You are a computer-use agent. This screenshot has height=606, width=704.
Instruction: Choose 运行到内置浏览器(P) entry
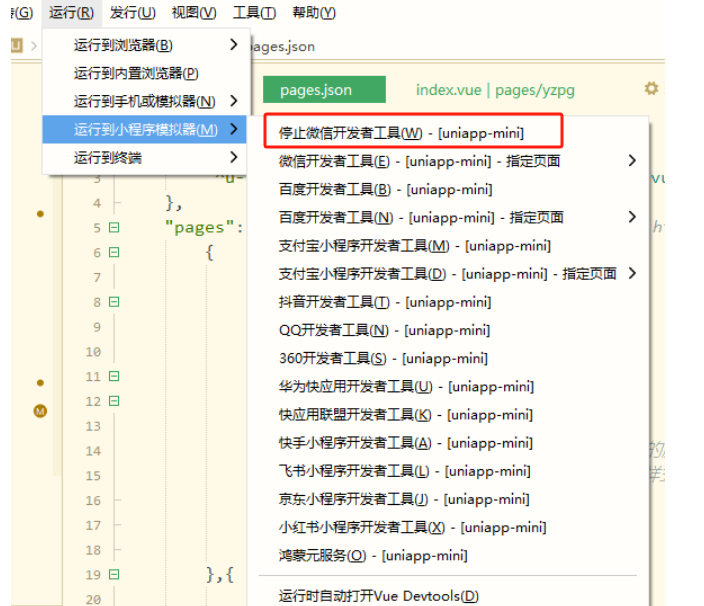(x=144, y=73)
